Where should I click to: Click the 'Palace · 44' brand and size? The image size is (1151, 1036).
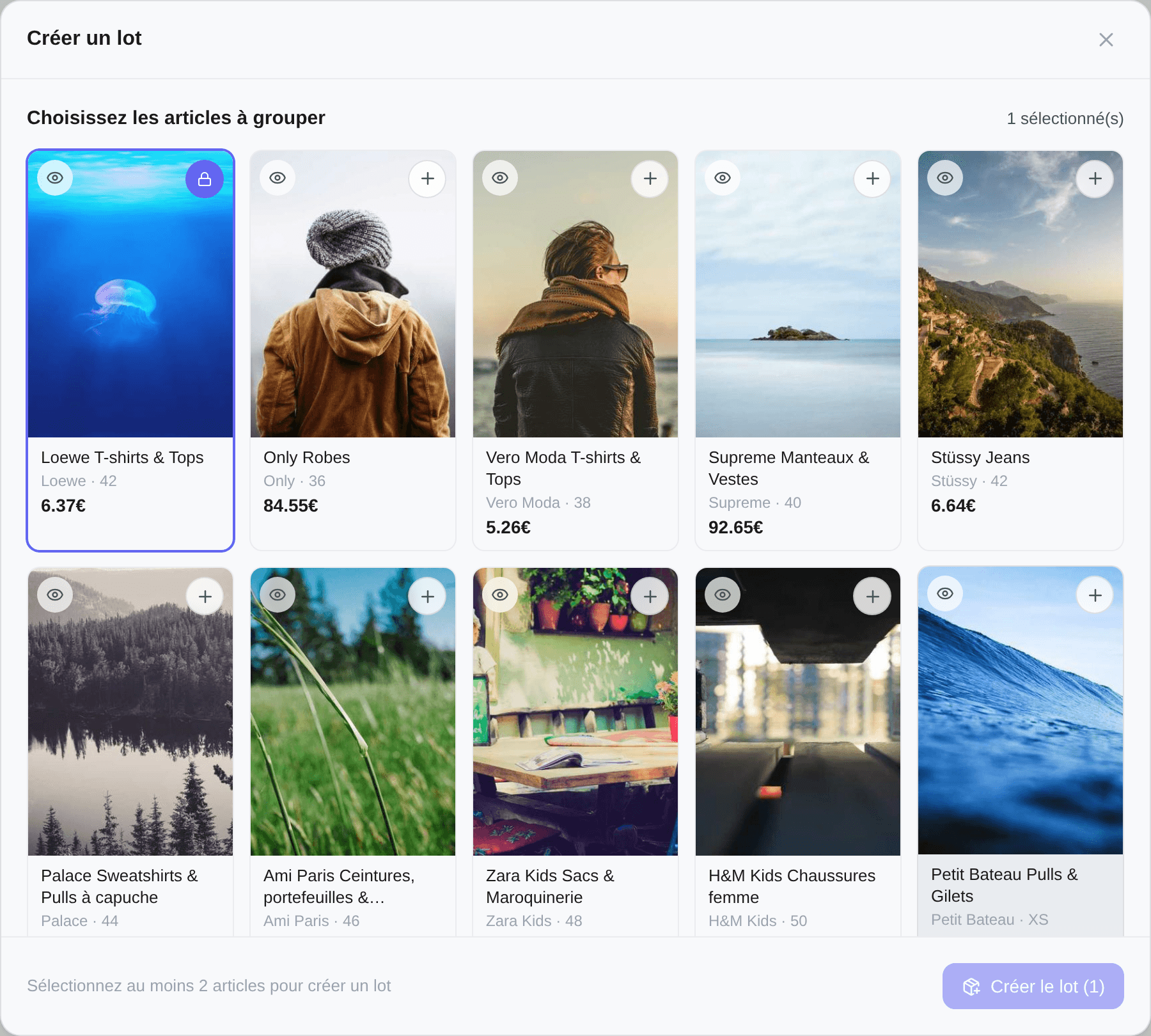tap(79, 921)
